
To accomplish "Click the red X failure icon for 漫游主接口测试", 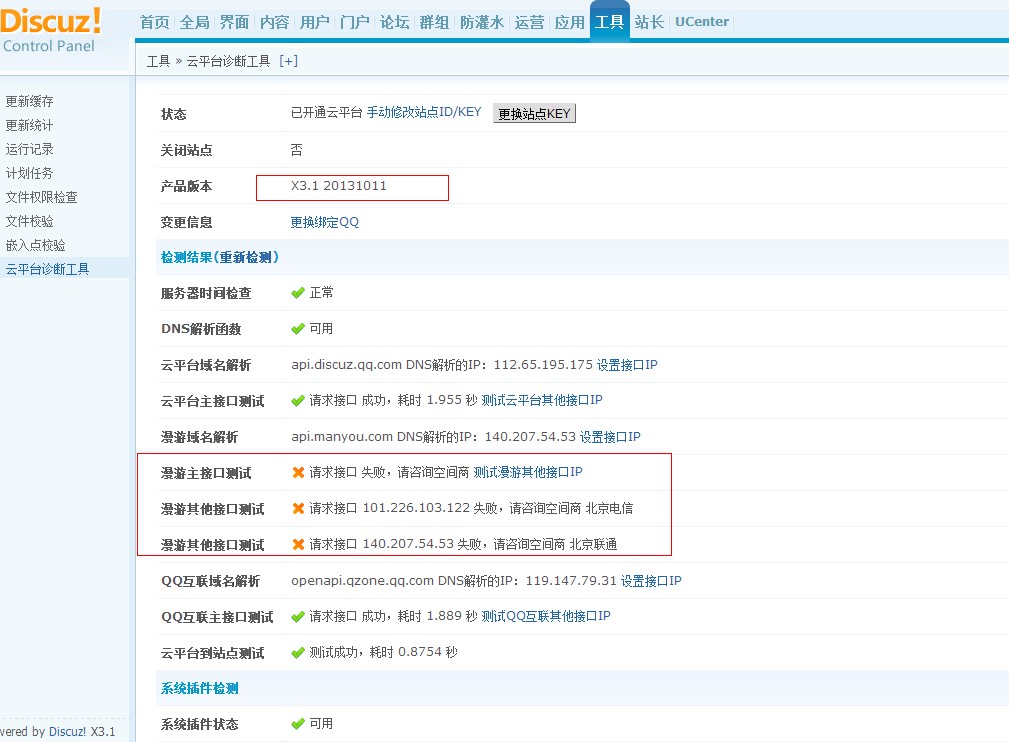I will point(298,472).
